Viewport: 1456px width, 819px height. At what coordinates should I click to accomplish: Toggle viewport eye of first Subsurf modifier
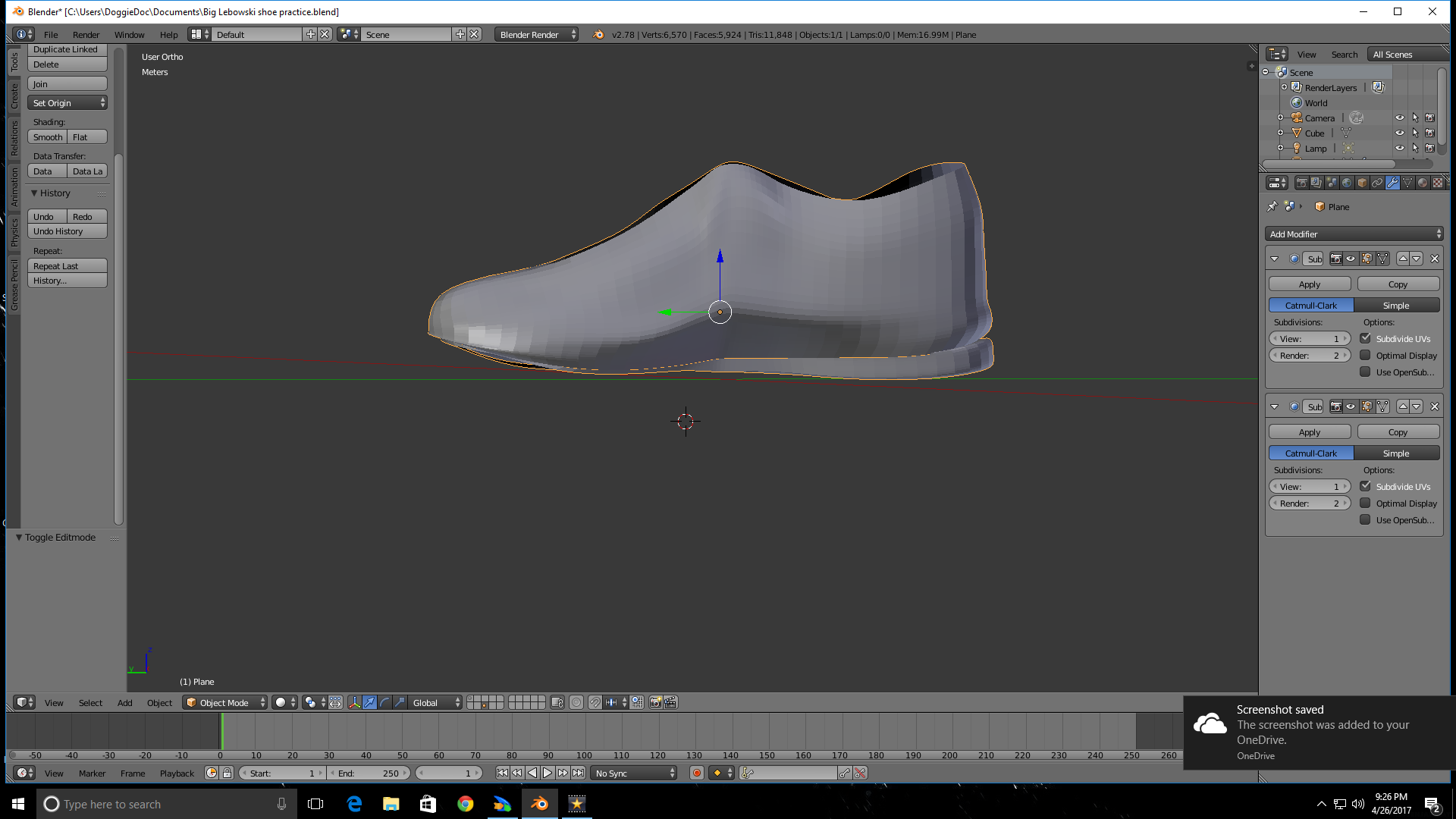(x=1351, y=259)
